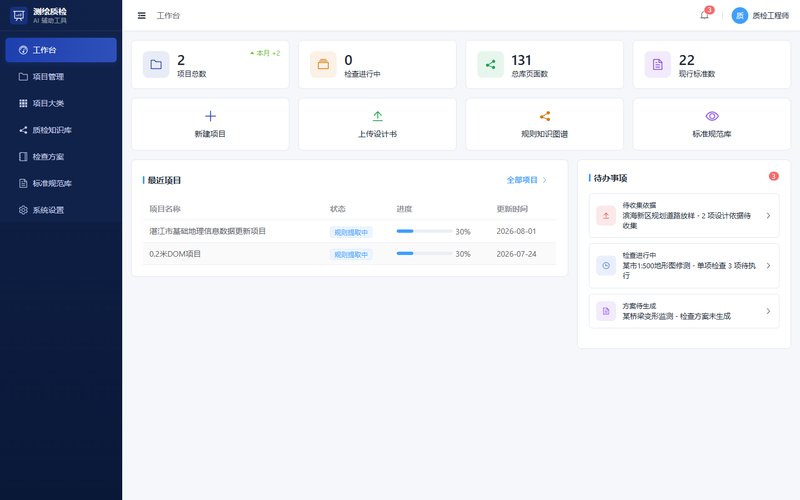Go to 工作台 in the sidebar
The width and height of the screenshot is (800, 500).
pyautogui.click(x=61, y=50)
